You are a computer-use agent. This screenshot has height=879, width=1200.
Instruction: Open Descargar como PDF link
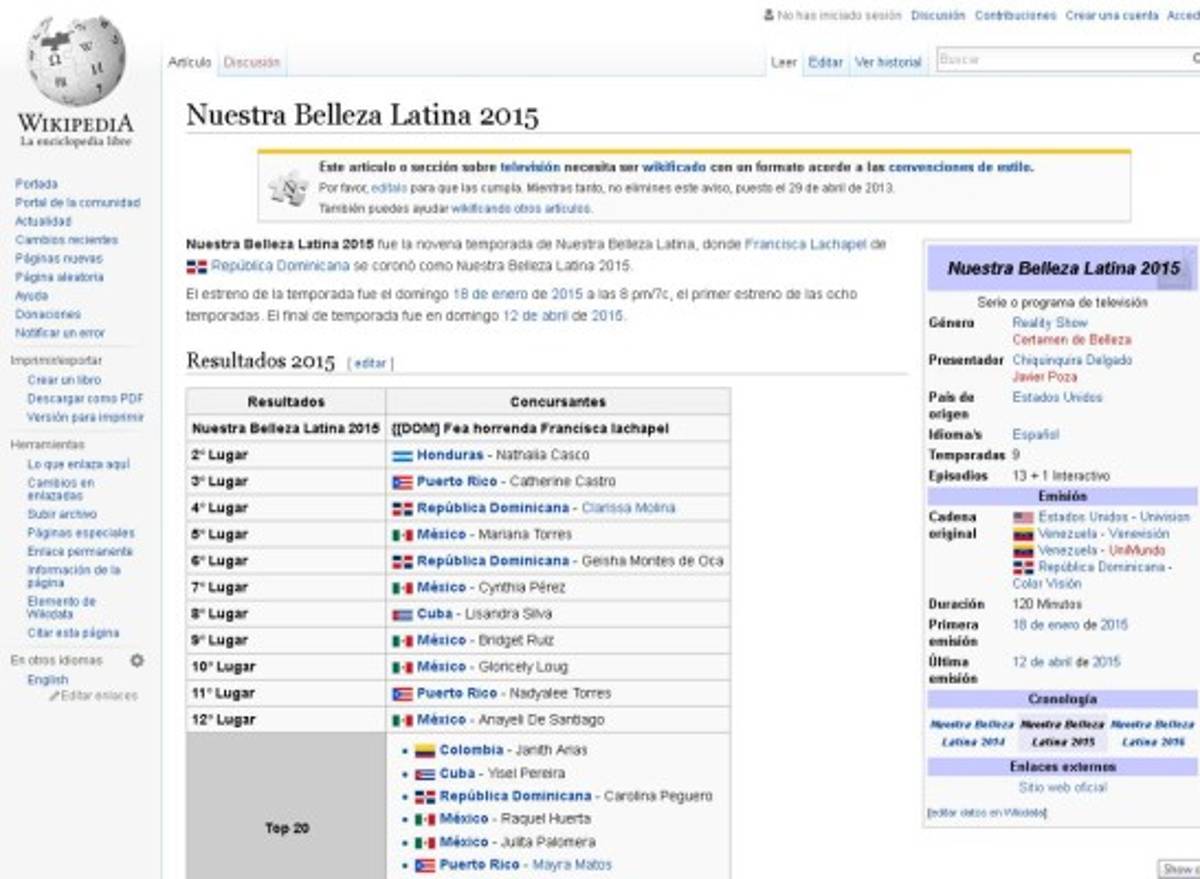click(85, 398)
